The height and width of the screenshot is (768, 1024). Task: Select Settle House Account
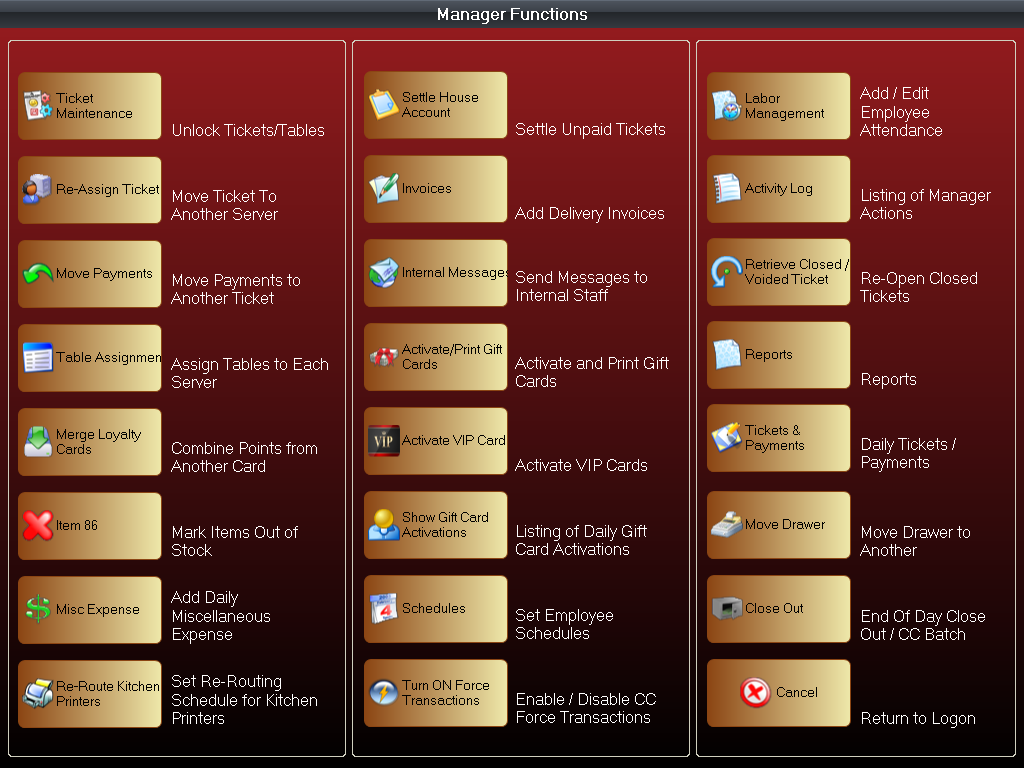[435, 105]
